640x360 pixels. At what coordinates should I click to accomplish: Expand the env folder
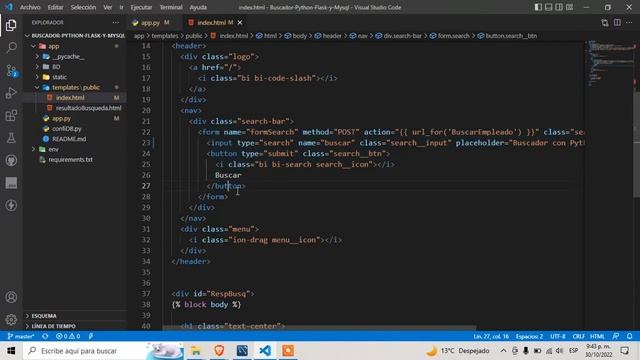pos(53,149)
